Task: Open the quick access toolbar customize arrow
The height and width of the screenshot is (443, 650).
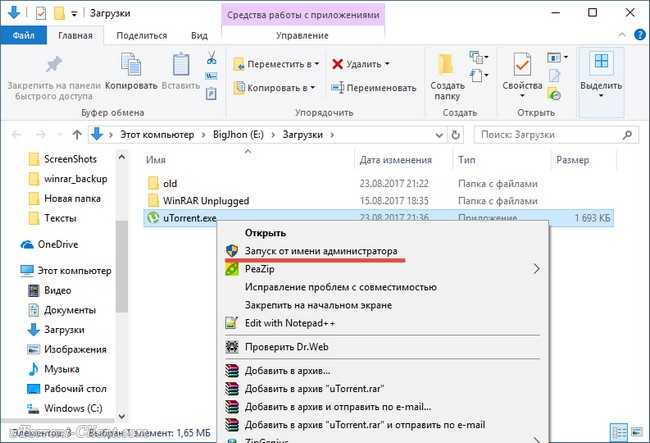Action: [74, 14]
